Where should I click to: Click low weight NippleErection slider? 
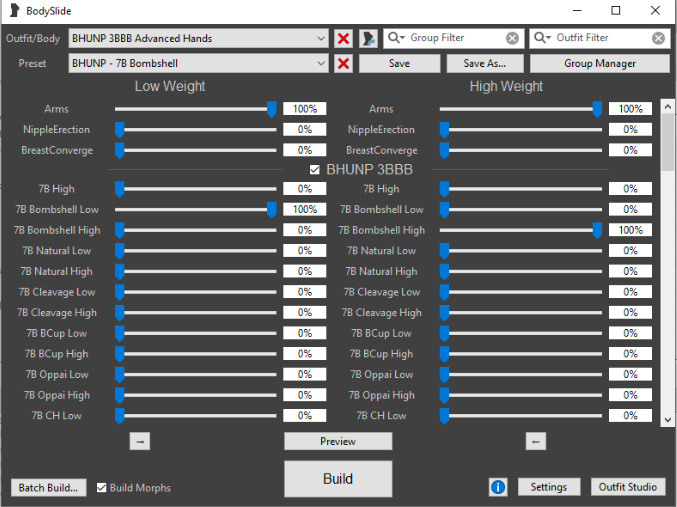tap(196, 130)
